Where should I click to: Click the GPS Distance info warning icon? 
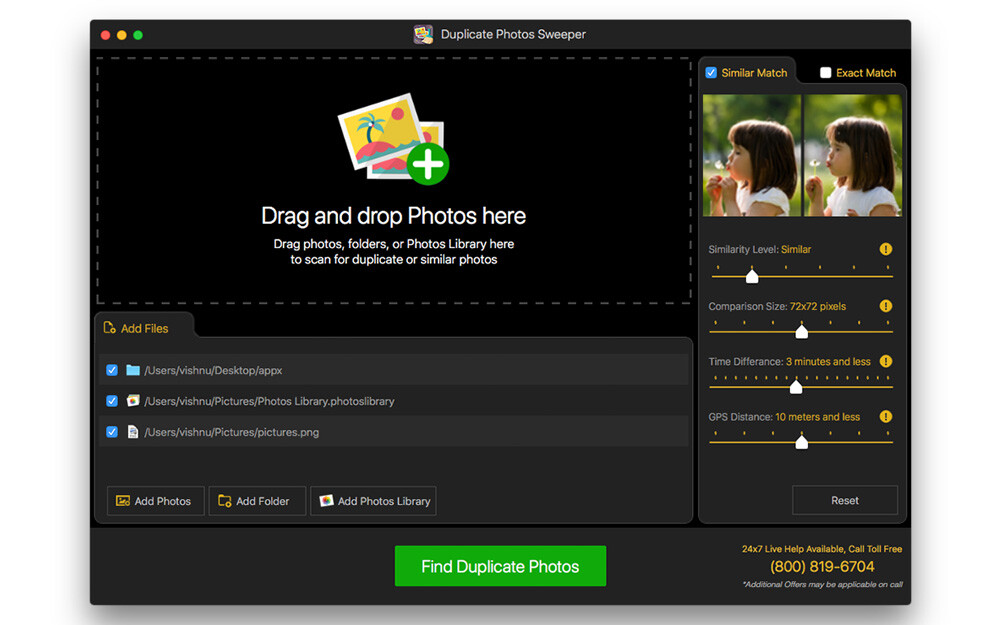(x=886, y=417)
